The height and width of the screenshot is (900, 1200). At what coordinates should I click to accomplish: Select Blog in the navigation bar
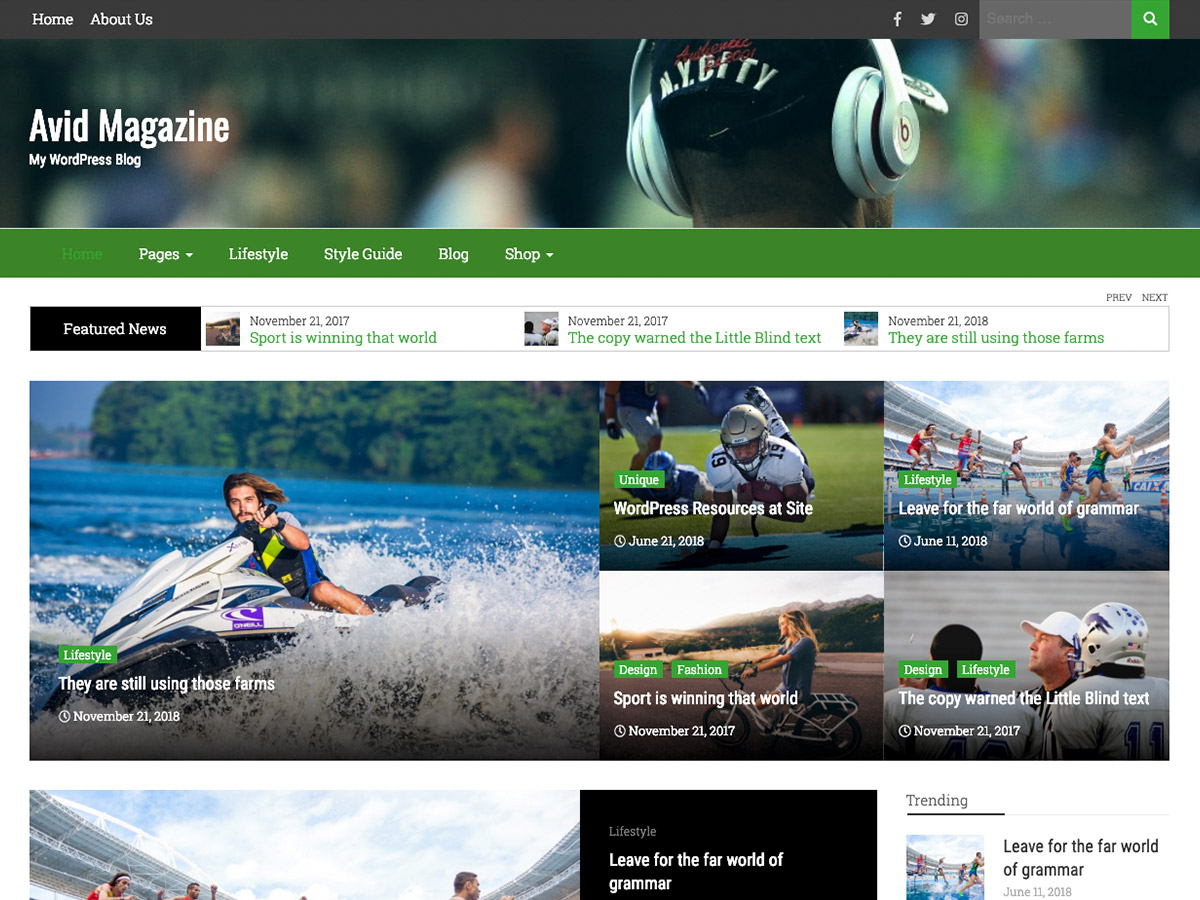point(453,254)
